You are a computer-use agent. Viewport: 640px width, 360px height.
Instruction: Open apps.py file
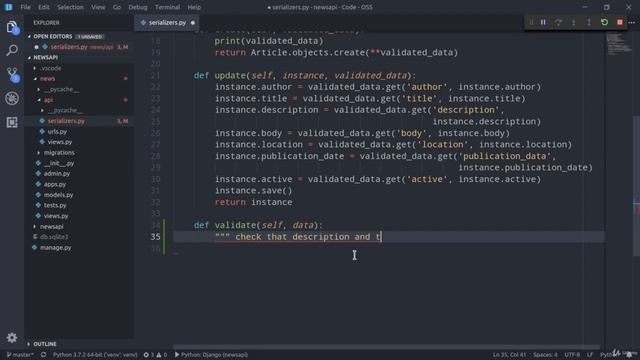(55, 184)
